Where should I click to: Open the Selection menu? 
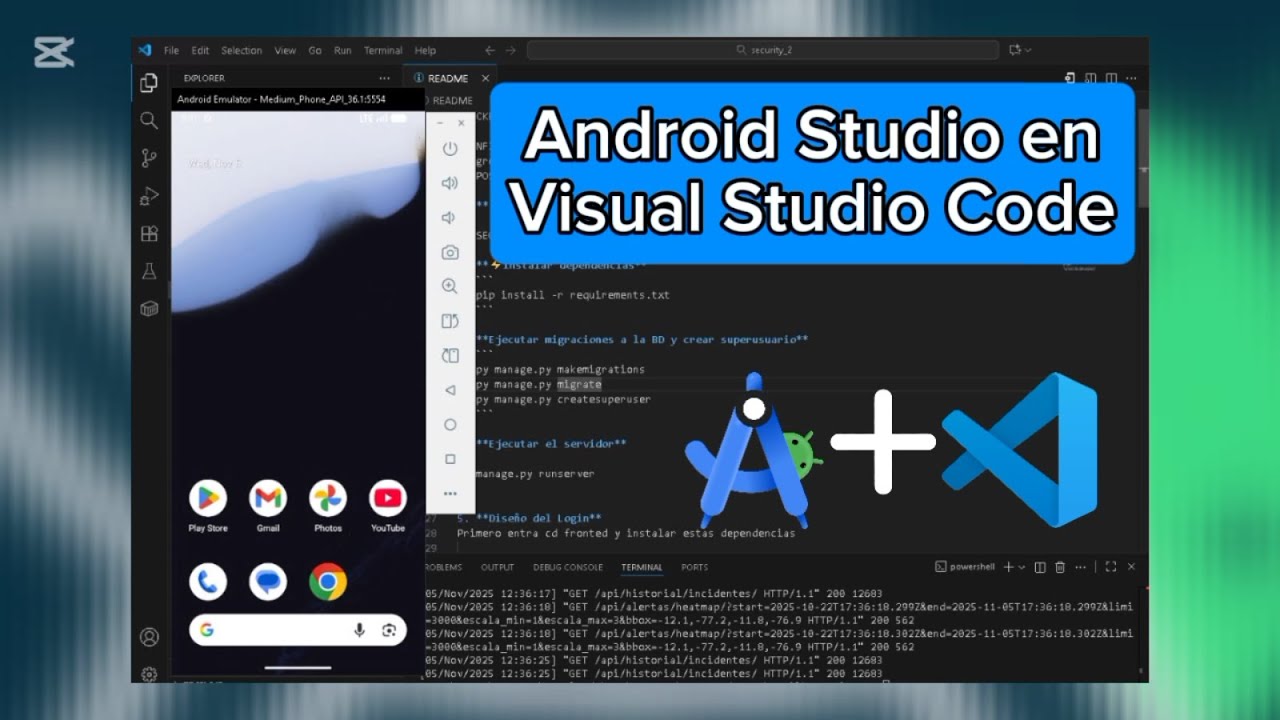click(x=241, y=50)
